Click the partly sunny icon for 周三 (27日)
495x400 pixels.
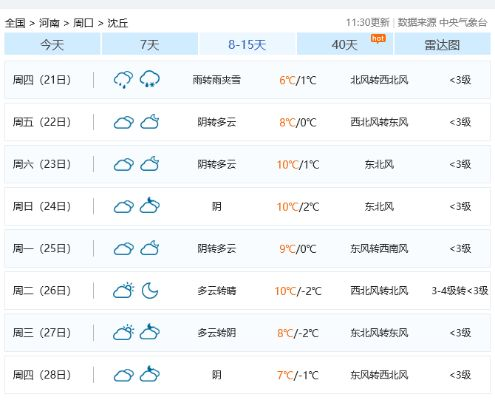point(123,332)
